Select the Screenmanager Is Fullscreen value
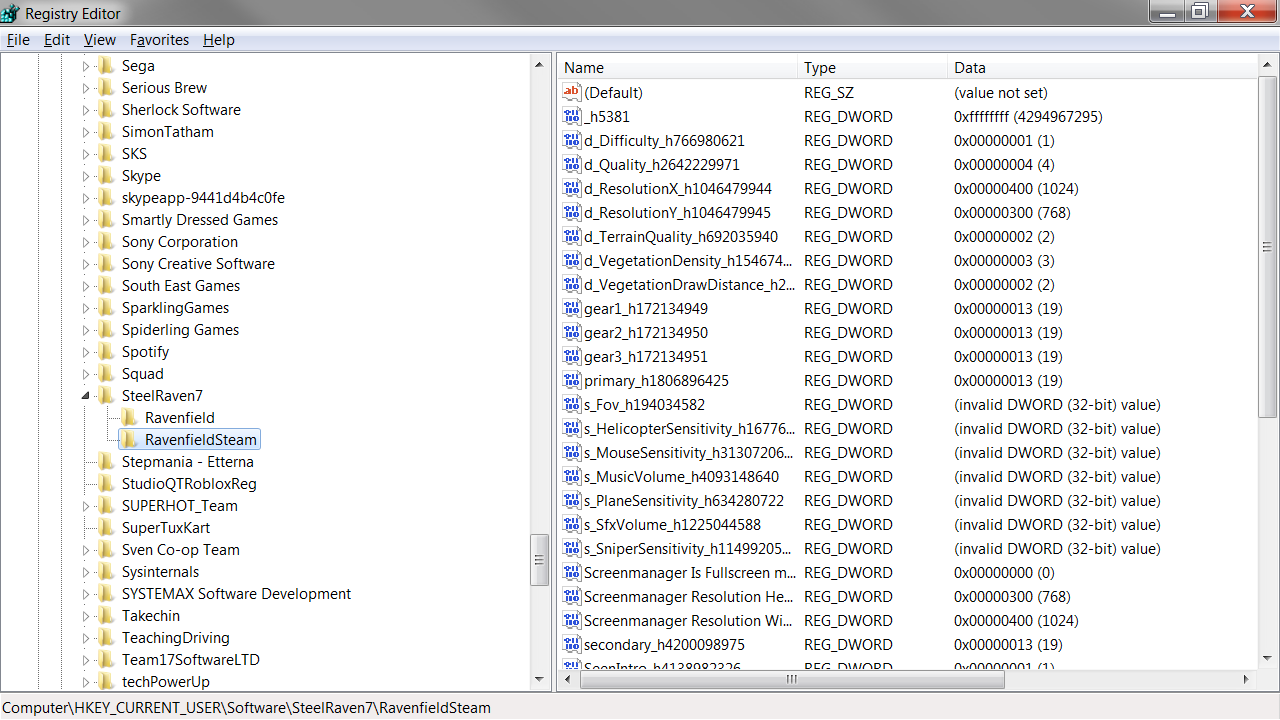1280x720 pixels. pyautogui.click(x=690, y=572)
